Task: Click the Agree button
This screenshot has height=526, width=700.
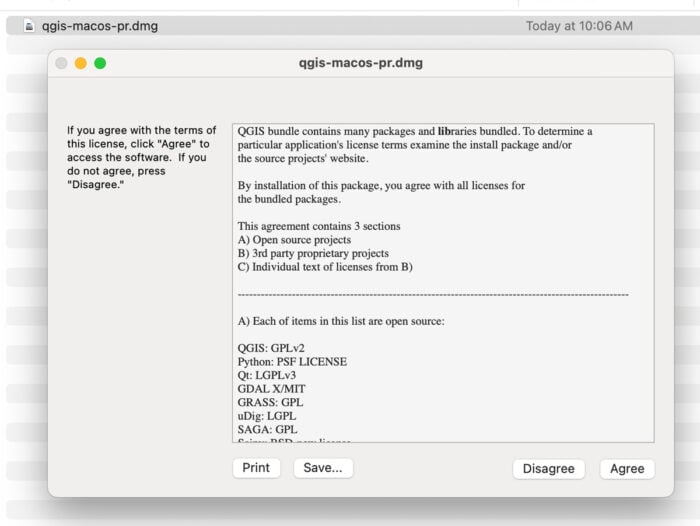Action: [x=627, y=468]
